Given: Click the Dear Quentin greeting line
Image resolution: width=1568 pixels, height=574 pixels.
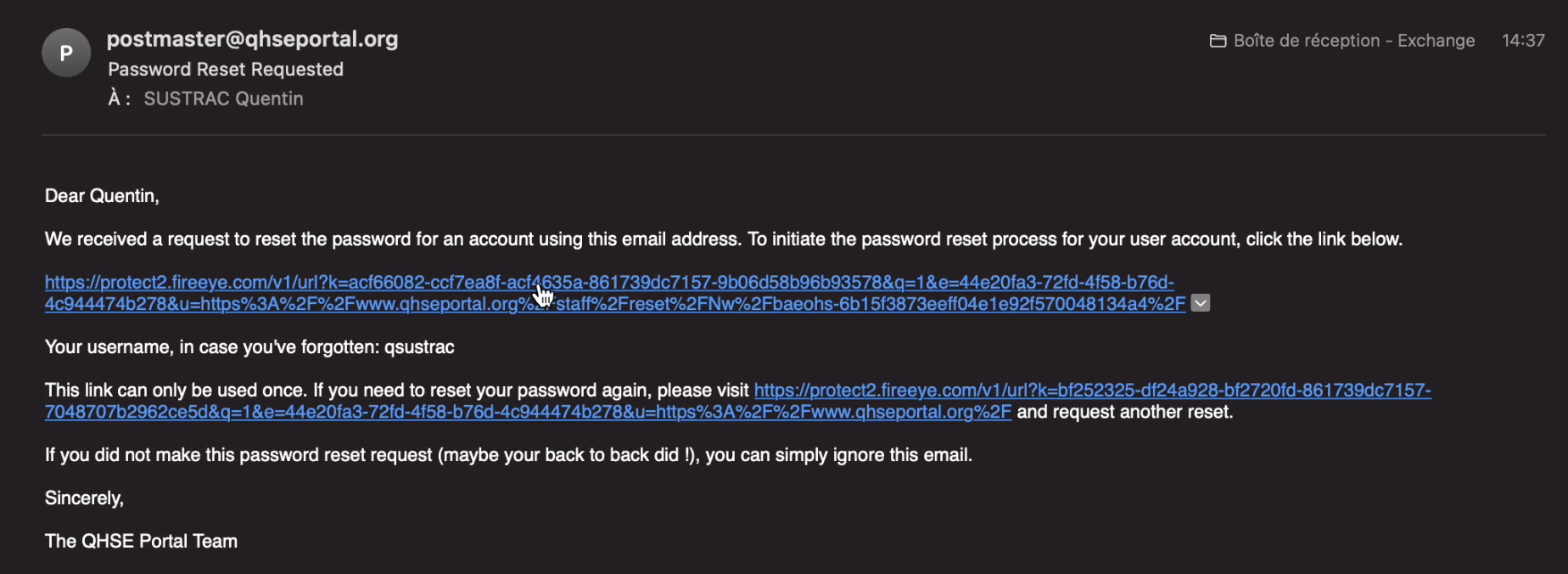Looking at the screenshot, I should [x=102, y=196].
